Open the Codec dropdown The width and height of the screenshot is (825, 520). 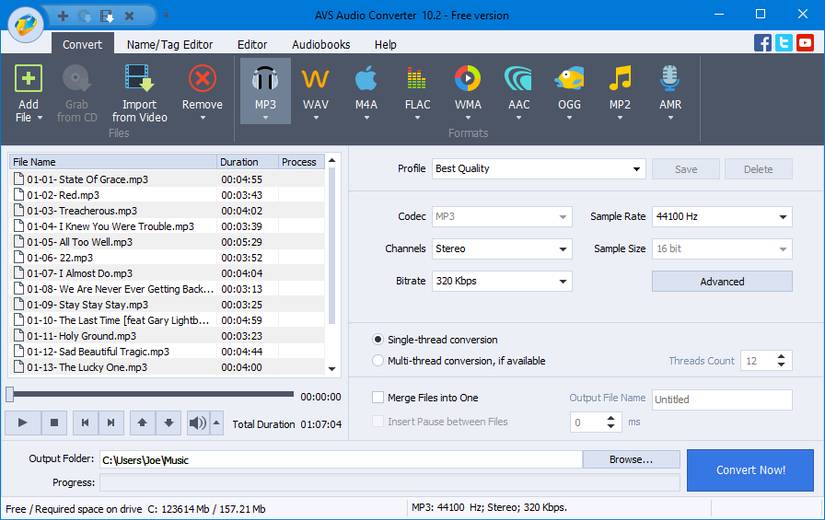click(502, 216)
